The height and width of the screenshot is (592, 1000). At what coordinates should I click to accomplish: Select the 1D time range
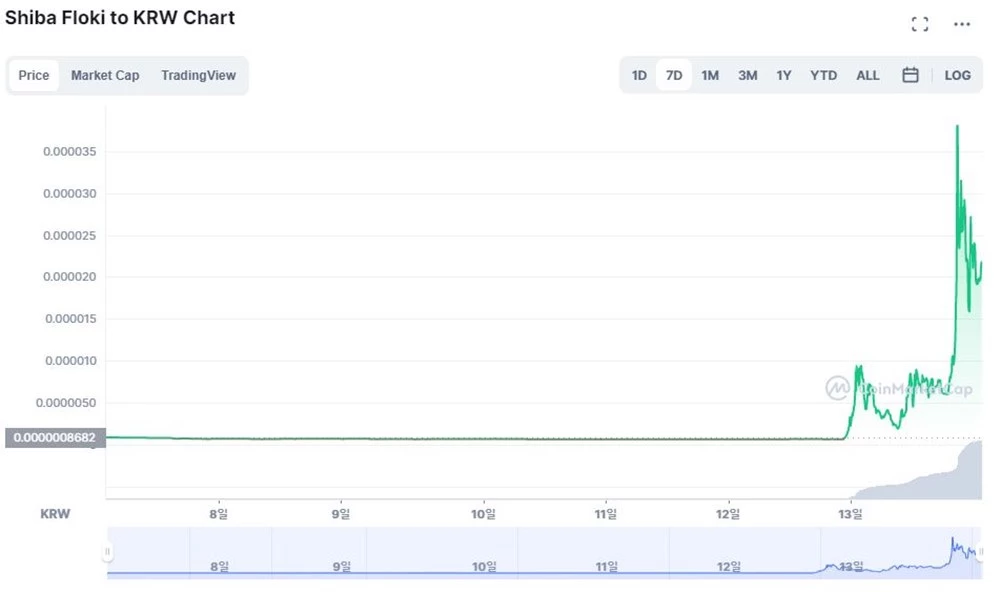pyautogui.click(x=639, y=75)
